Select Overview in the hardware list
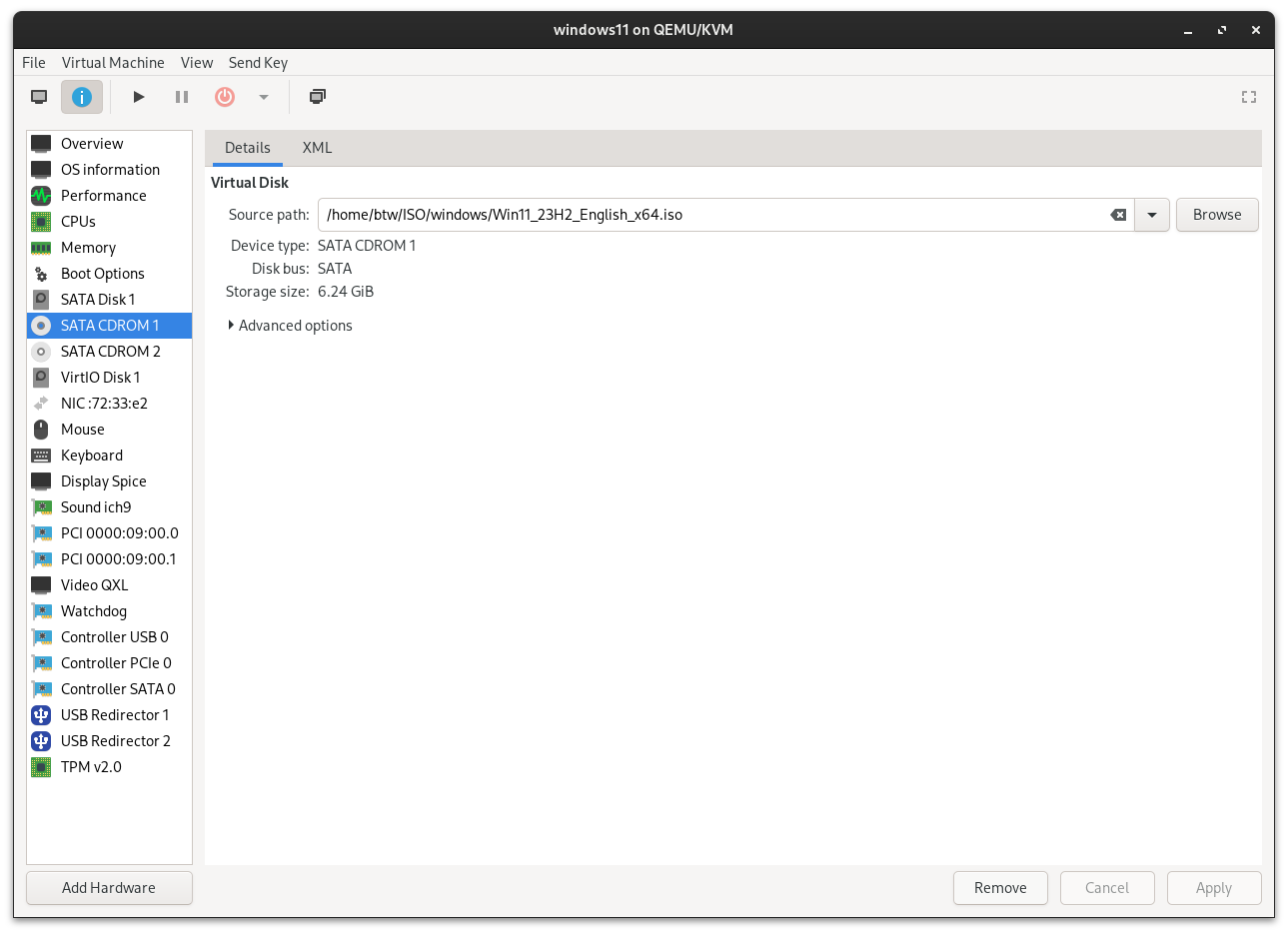The image size is (1288, 934). tap(109, 144)
